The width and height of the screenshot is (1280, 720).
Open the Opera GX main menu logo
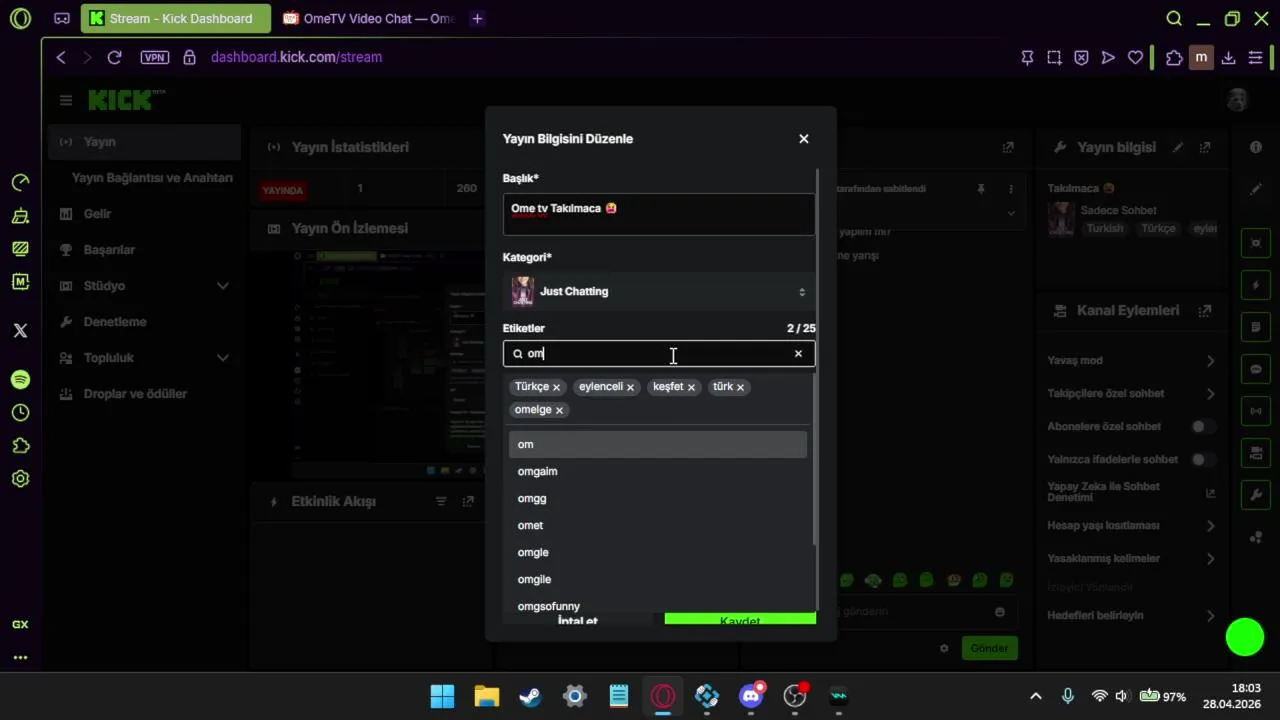[x=20, y=18]
